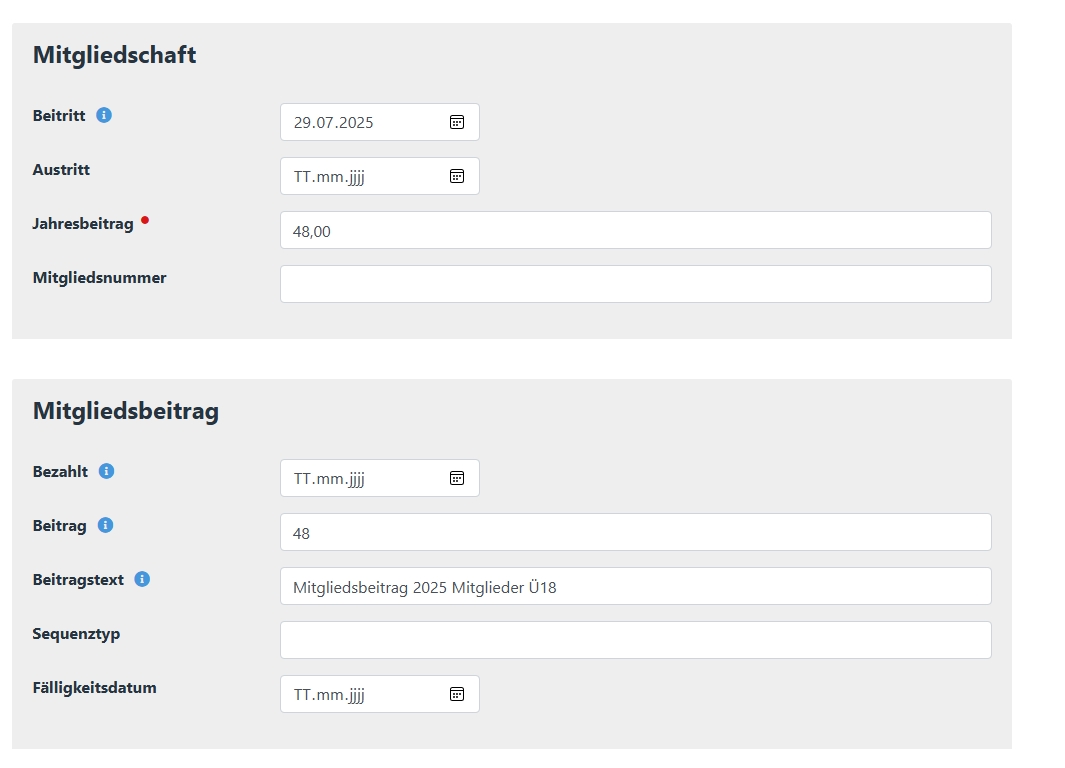The image size is (1065, 768).
Task: Click the empty Mitgliedsnummer field
Action: [636, 284]
